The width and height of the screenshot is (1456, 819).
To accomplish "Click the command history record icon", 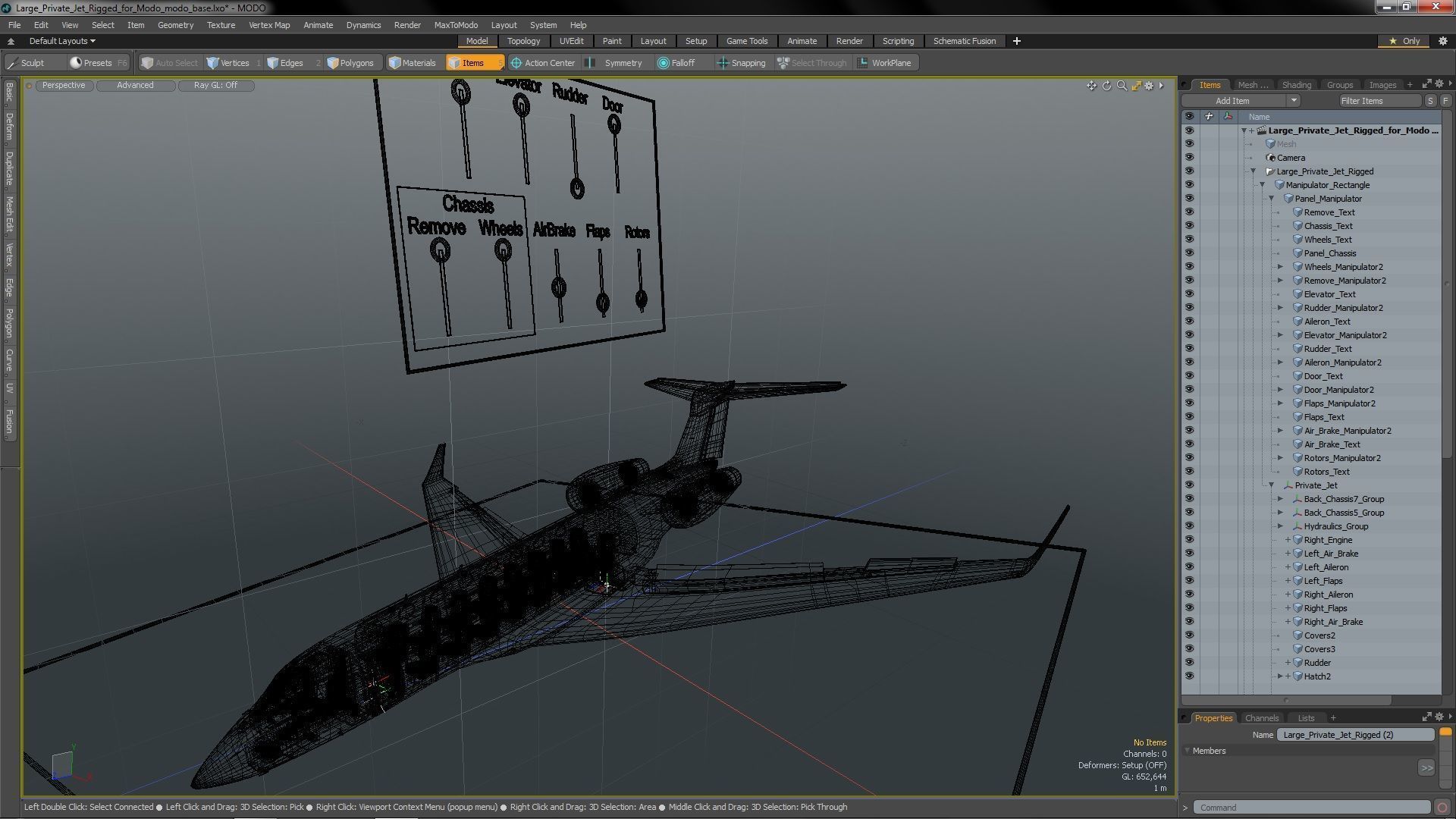I will pyautogui.click(x=1442, y=808).
